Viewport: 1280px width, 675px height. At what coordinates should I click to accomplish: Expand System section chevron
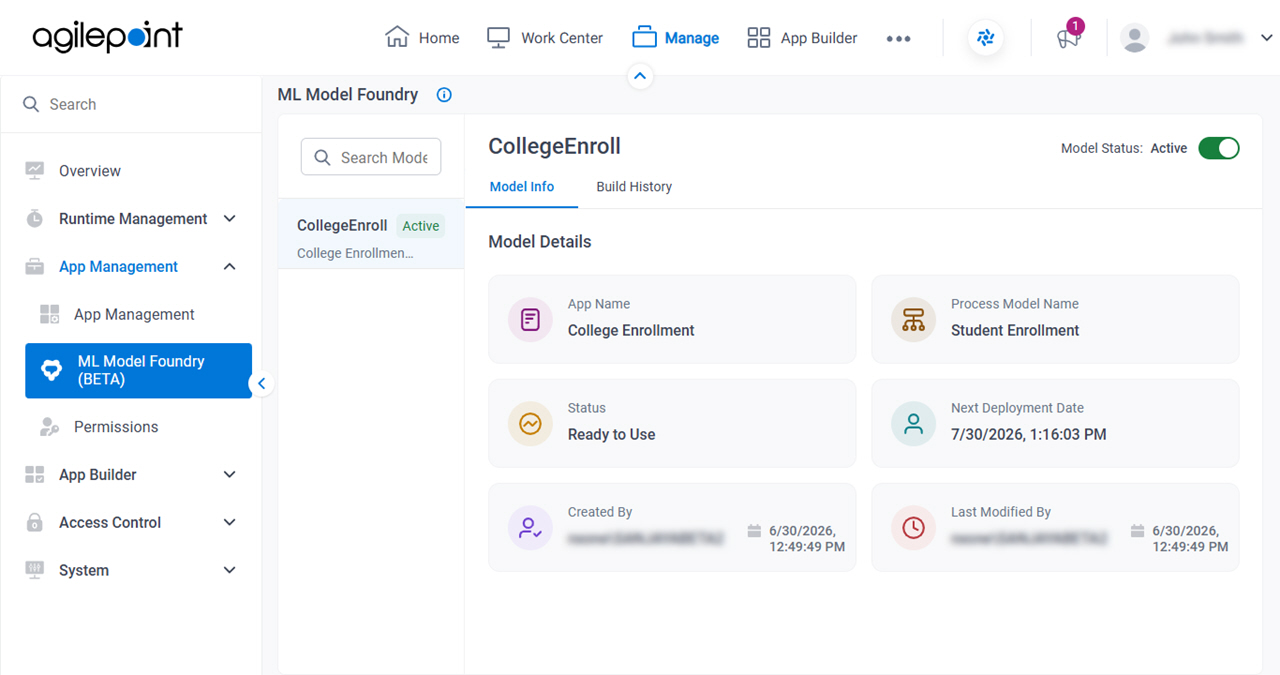[x=229, y=570]
